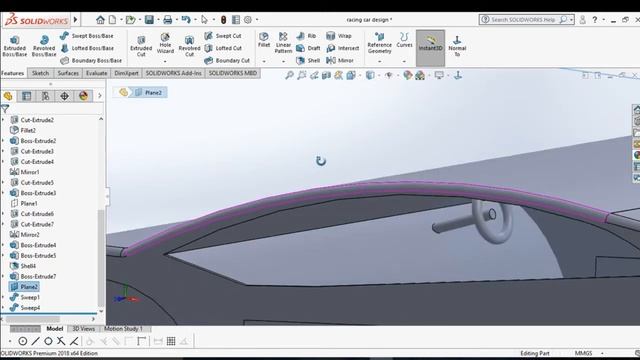Viewport: 640px width, 360px height.
Task: Click the feature tree horizontal scrollbar
Action: 33,319
